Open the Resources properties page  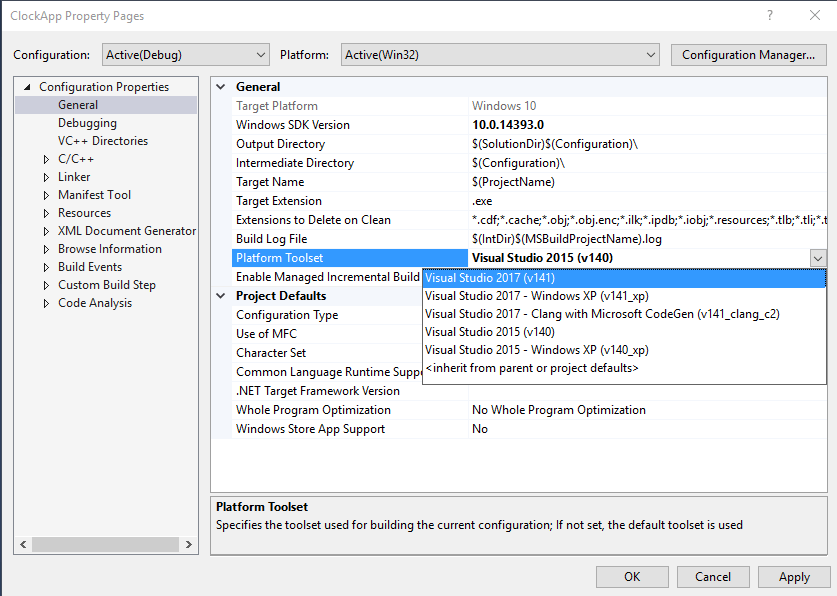tap(84, 213)
